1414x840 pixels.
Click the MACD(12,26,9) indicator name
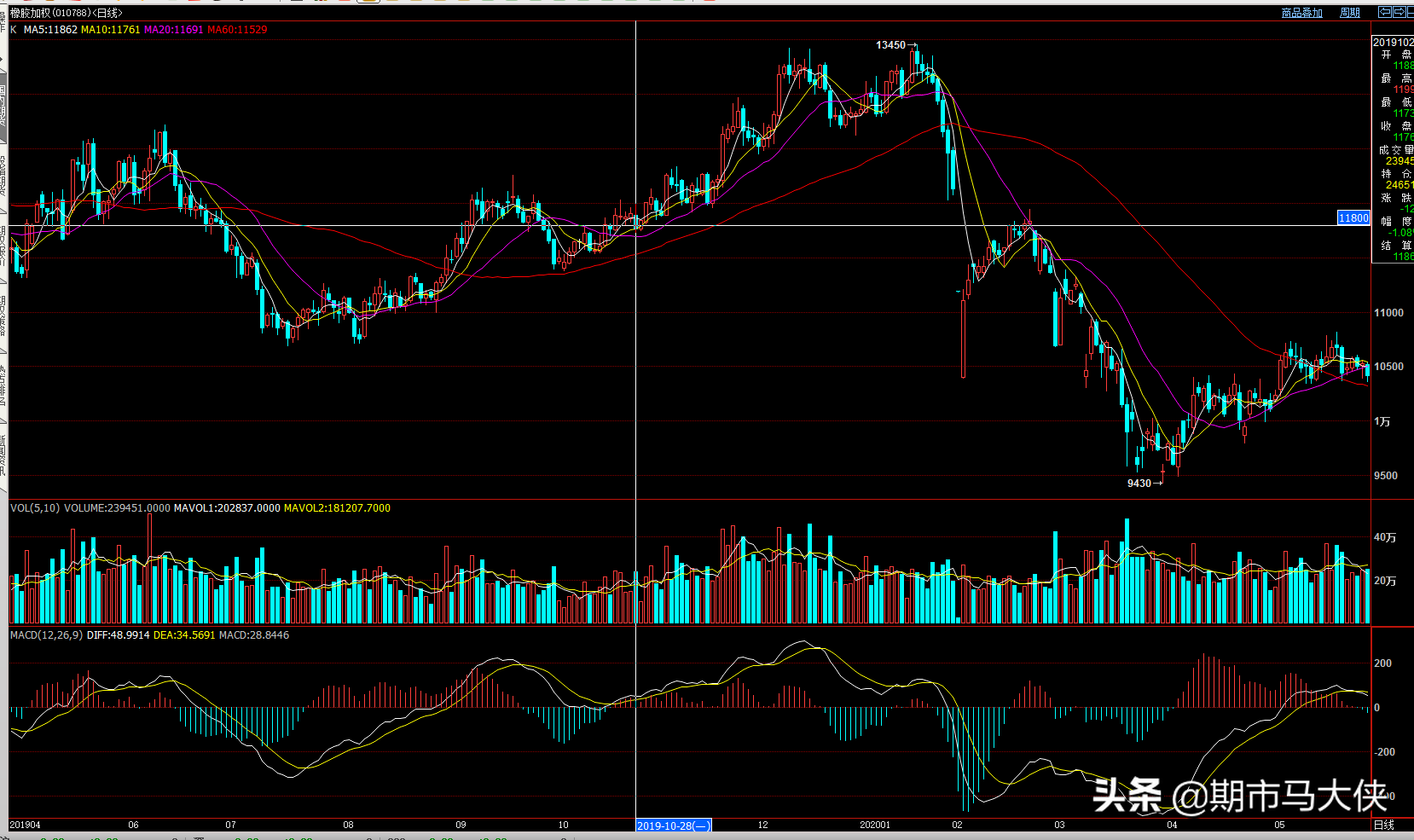coord(47,634)
